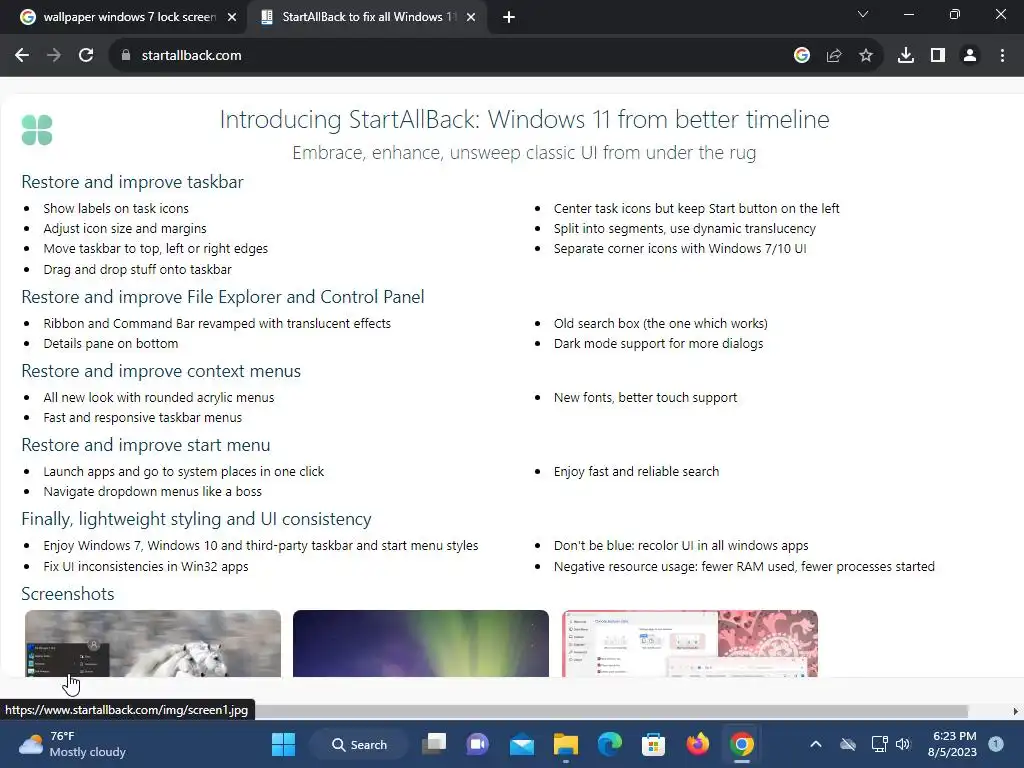Open the white horses screenshot thumbnail

tap(153, 643)
